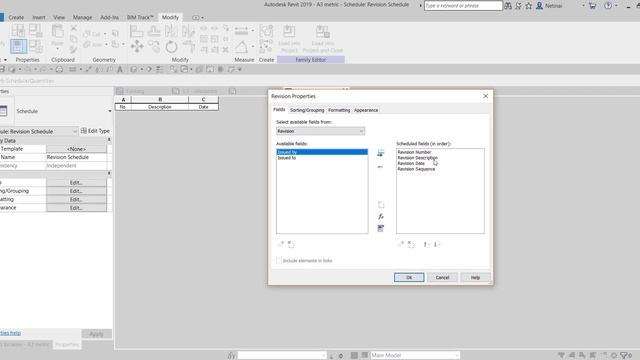Click the Align tool in Modify ribbon
Screen dimensions: 640x360
coord(136,31)
